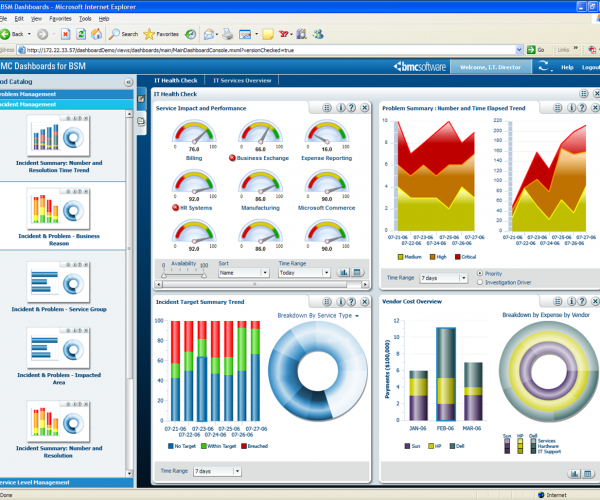Click the Within Target legend swatch
The image size is (600, 500).
tap(204, 446)
